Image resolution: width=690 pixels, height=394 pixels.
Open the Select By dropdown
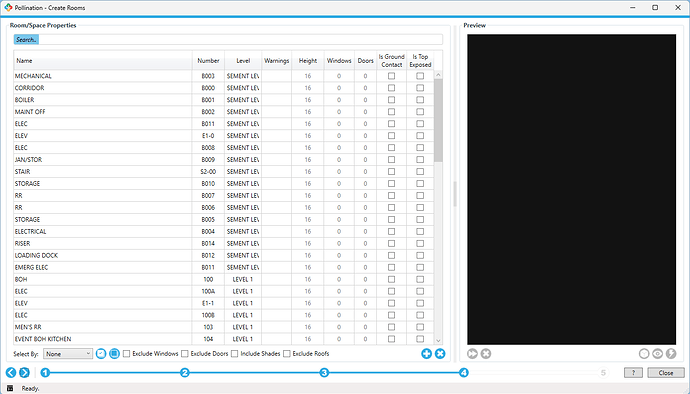(x=68, y=353)
